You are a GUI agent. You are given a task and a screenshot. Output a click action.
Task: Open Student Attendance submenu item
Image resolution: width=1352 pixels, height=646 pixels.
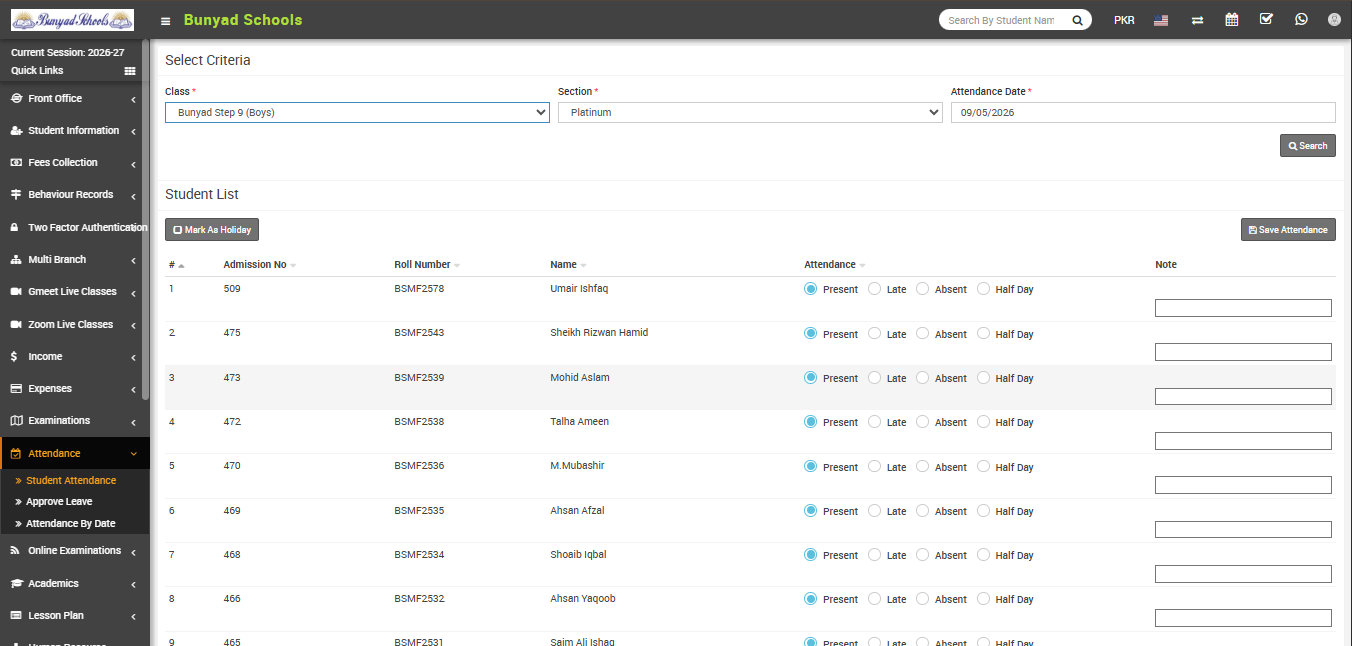(71, 481)
